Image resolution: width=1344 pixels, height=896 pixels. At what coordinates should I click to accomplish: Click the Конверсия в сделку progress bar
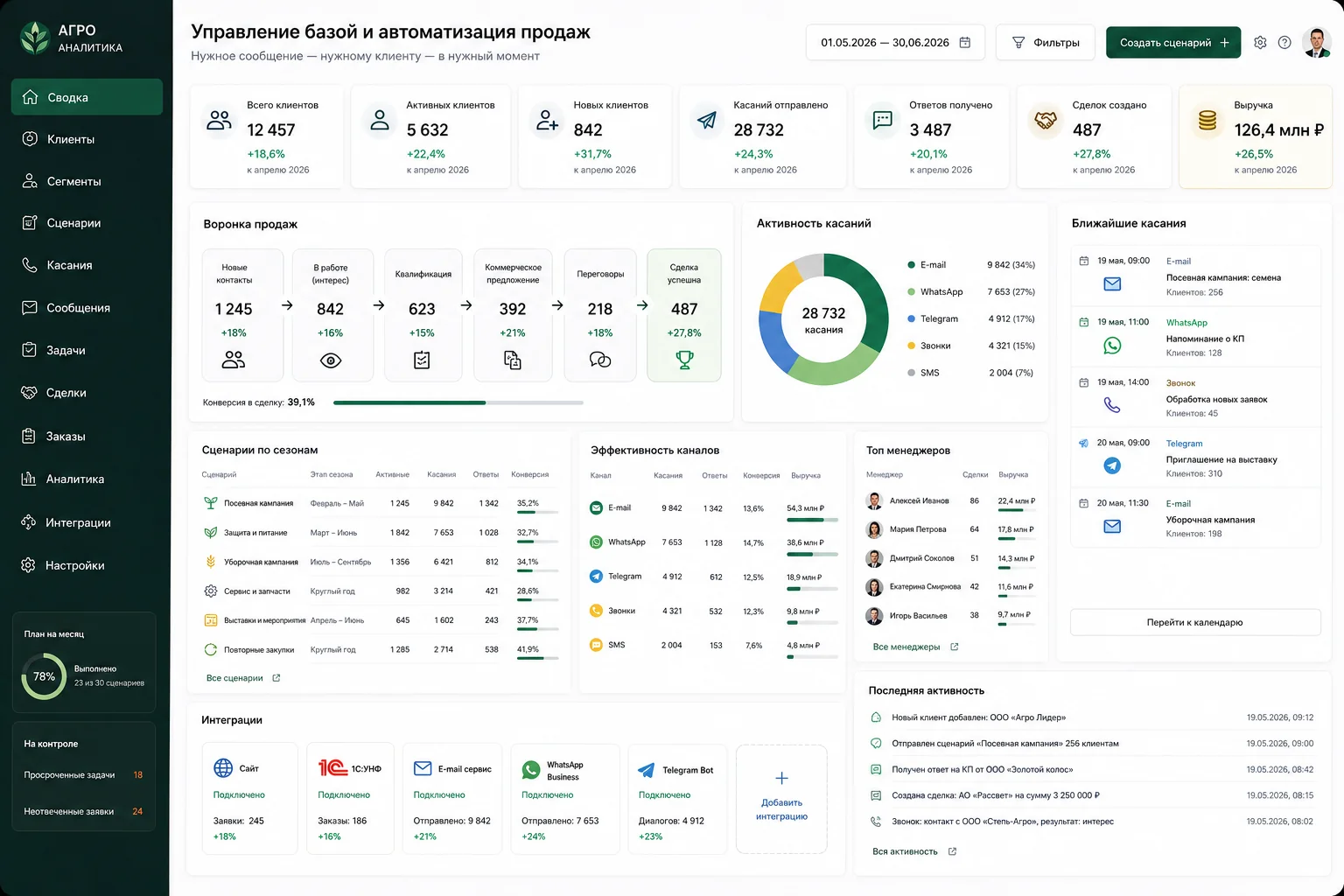pos(458,402)
